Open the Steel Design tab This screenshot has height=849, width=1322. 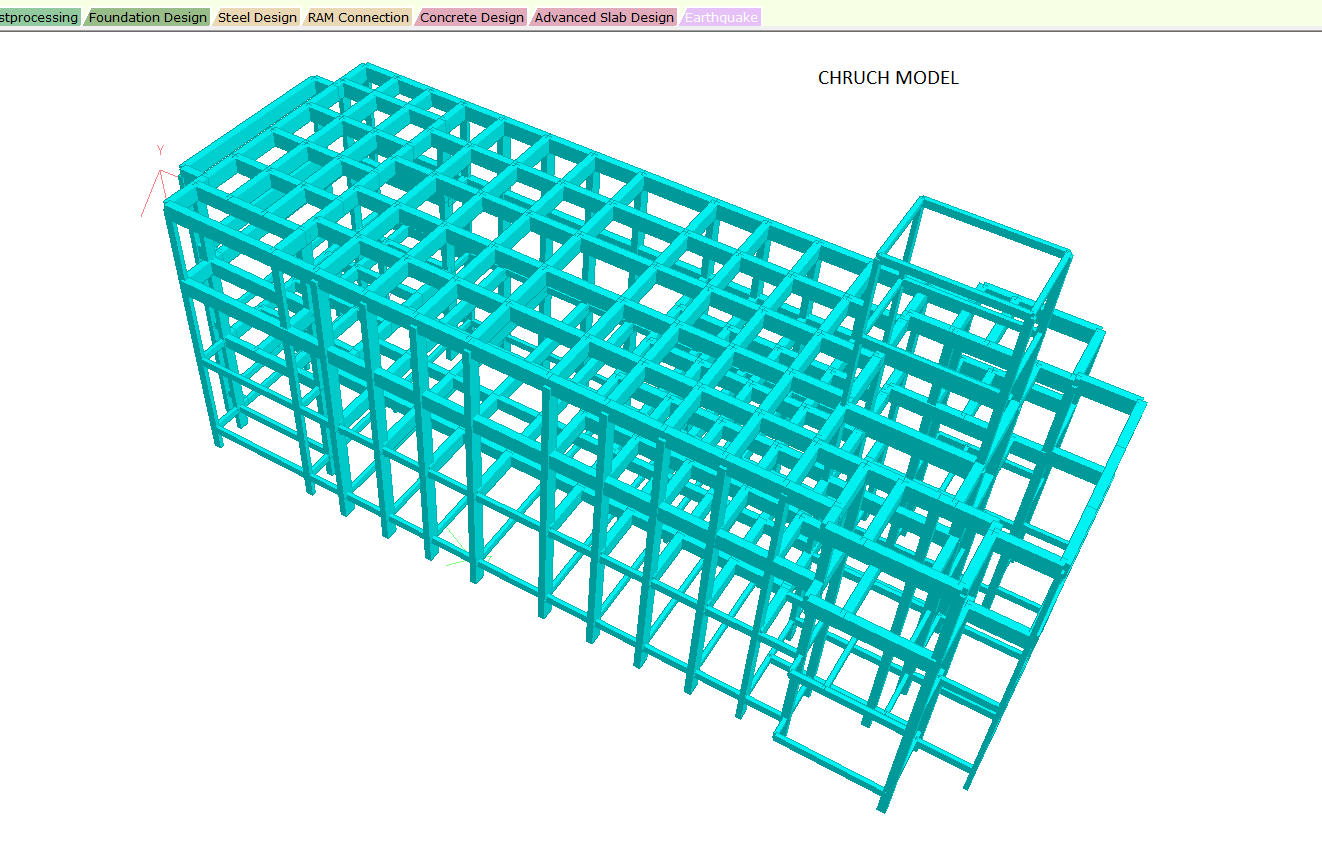pos(257,17)
